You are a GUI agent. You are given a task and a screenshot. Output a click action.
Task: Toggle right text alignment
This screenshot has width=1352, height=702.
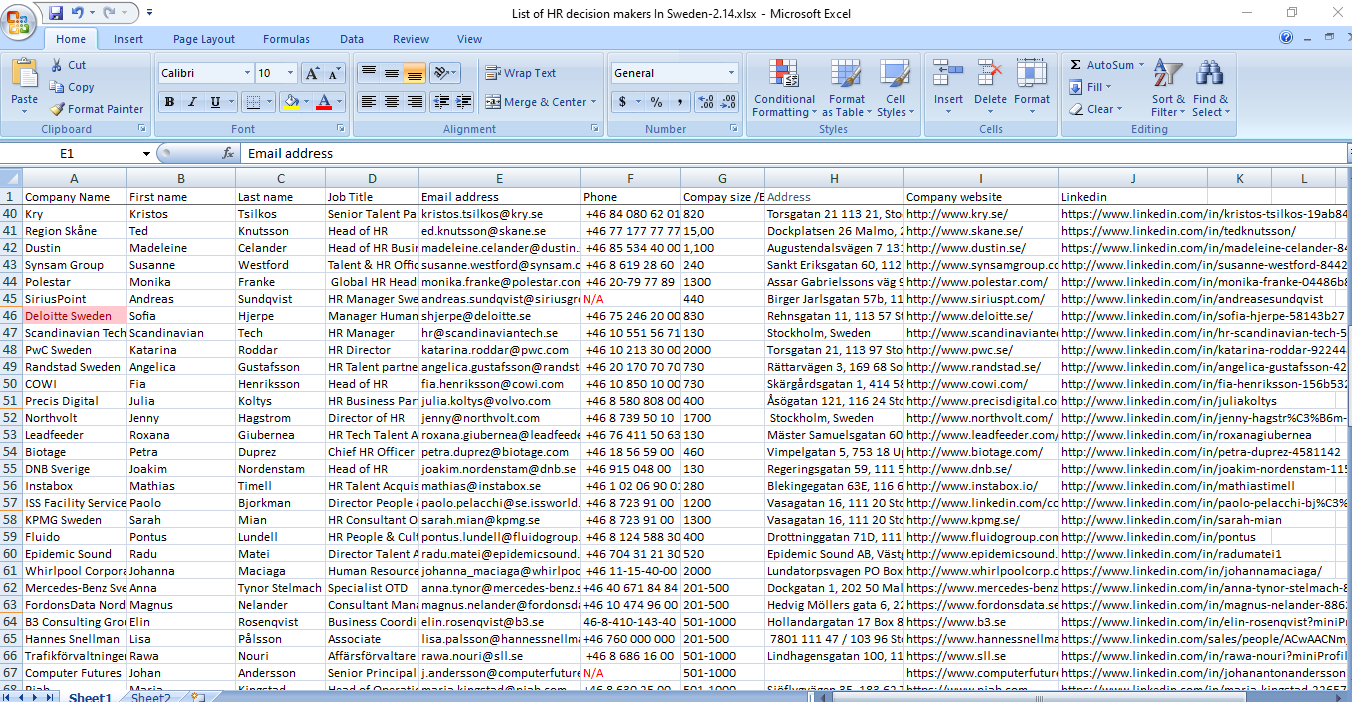(414, 102)
